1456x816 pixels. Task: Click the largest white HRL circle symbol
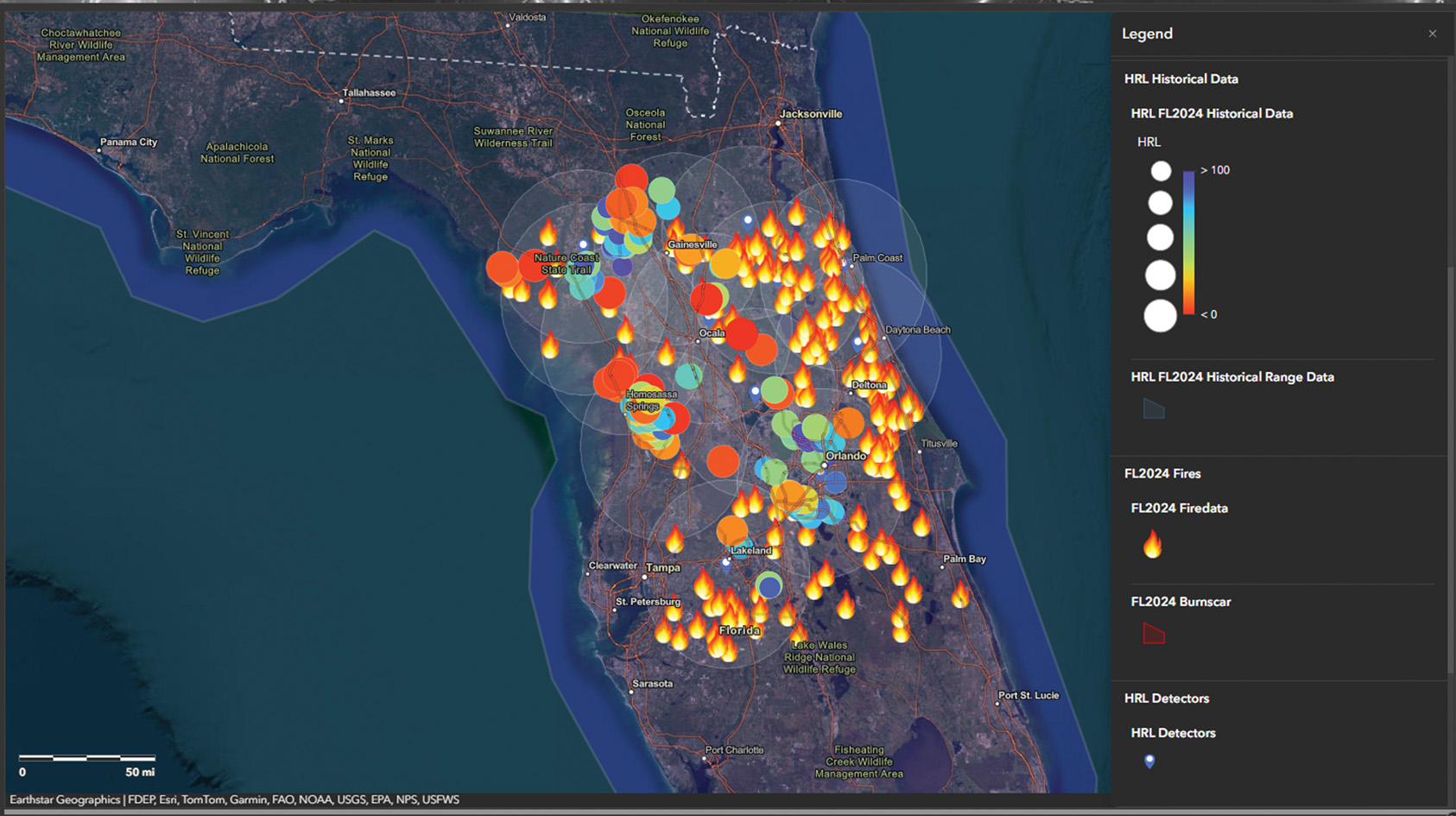point(1160,316)
